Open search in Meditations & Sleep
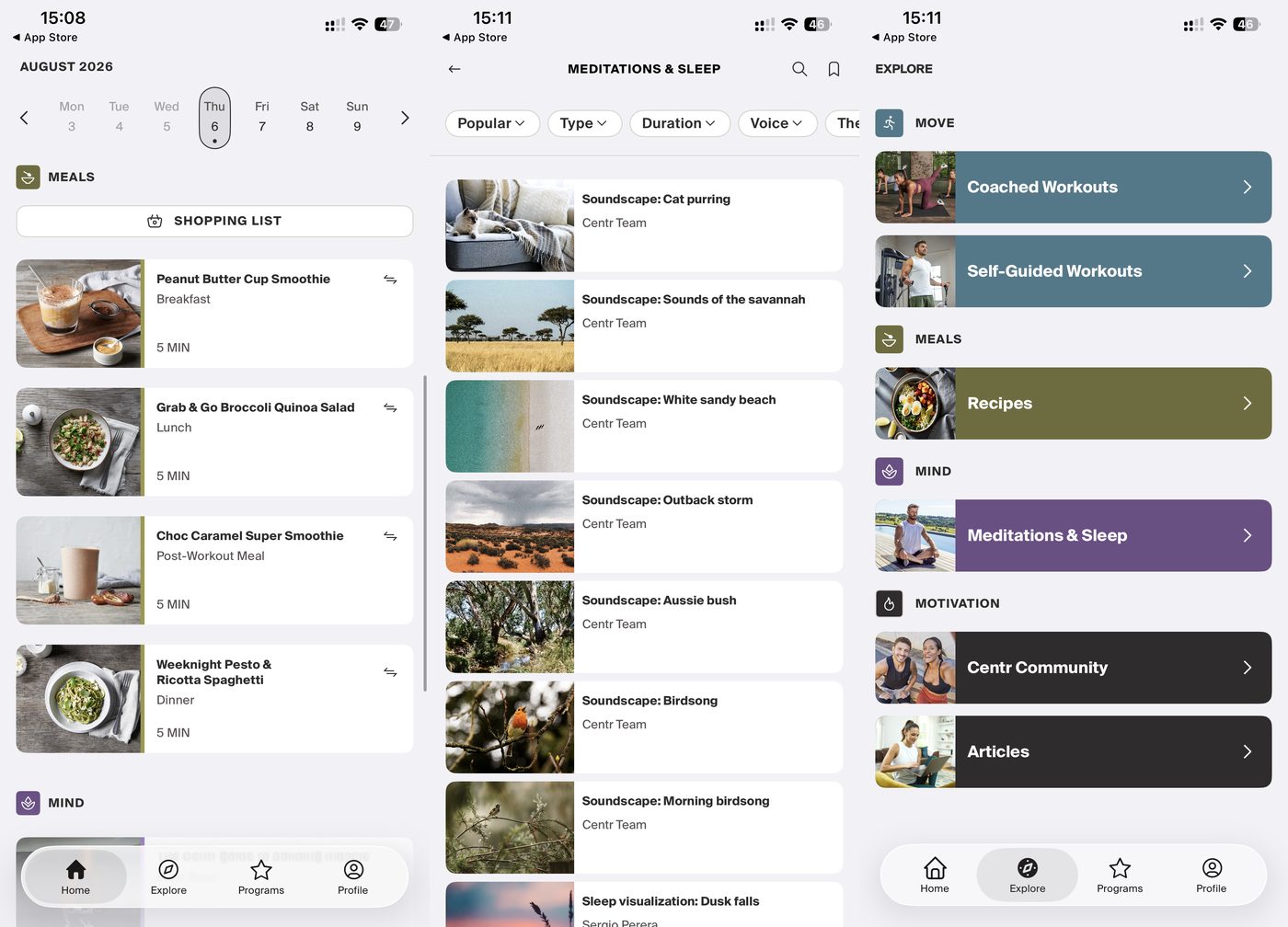1288x927 pixels. (799, 69)
